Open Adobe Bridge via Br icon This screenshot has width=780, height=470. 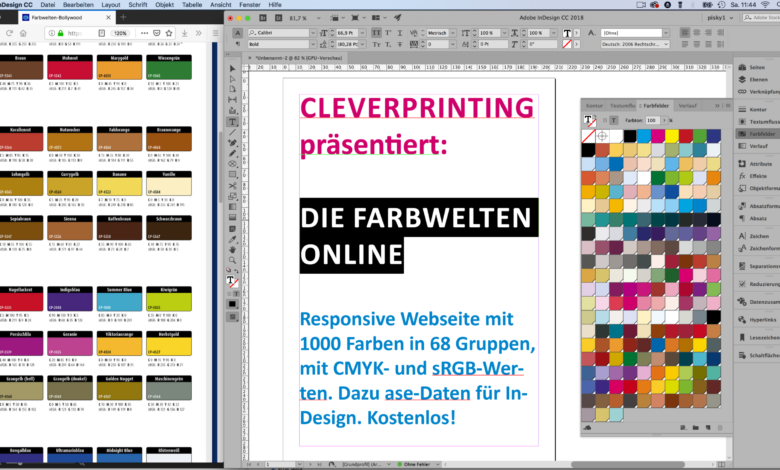tap(263, 18)
